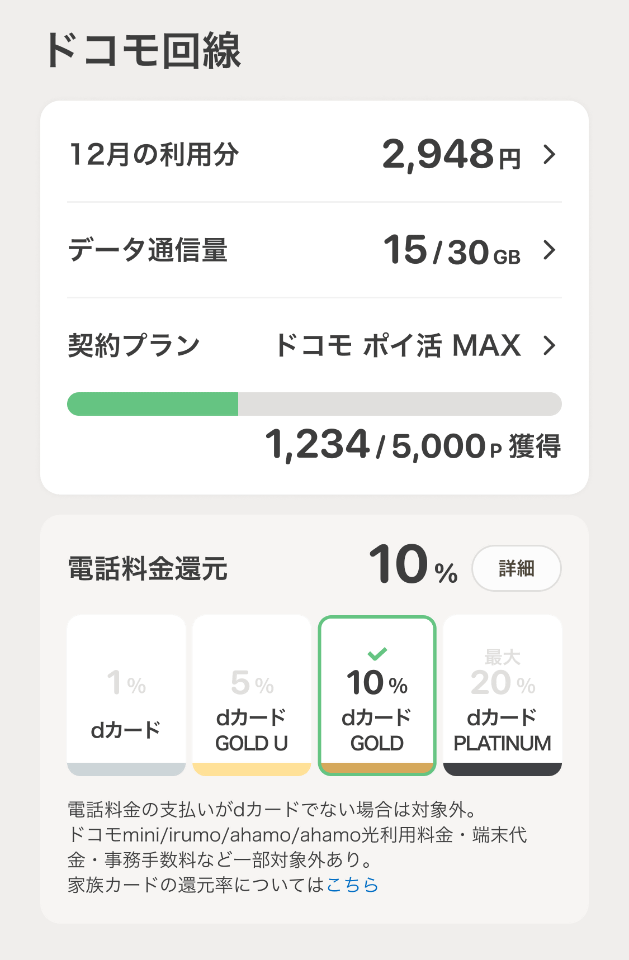Tap the 15/30GB data usage value
This screenshot has height=960, width=629.
[x=451, y=251]
